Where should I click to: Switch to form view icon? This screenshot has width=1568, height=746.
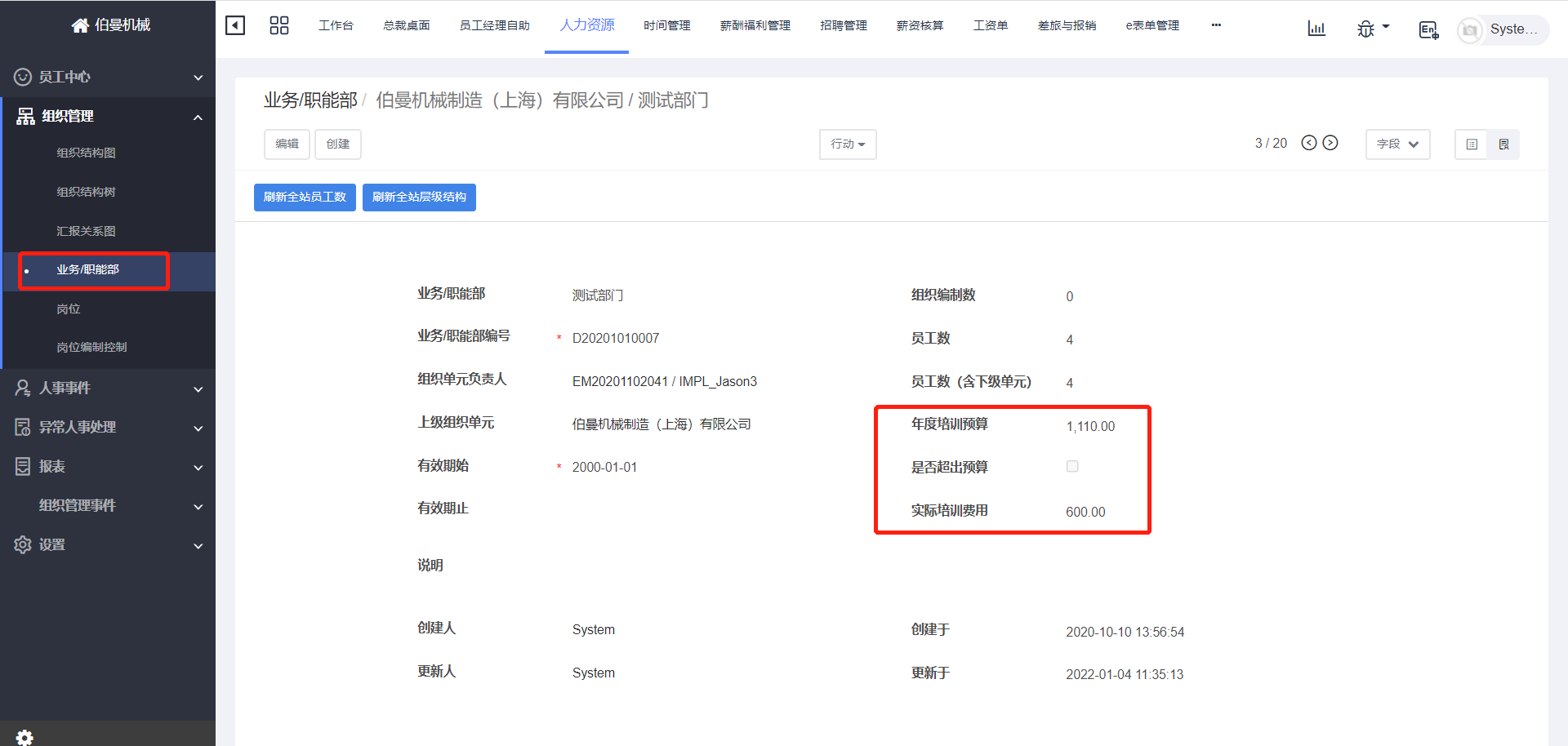[x=1503, y=144]
